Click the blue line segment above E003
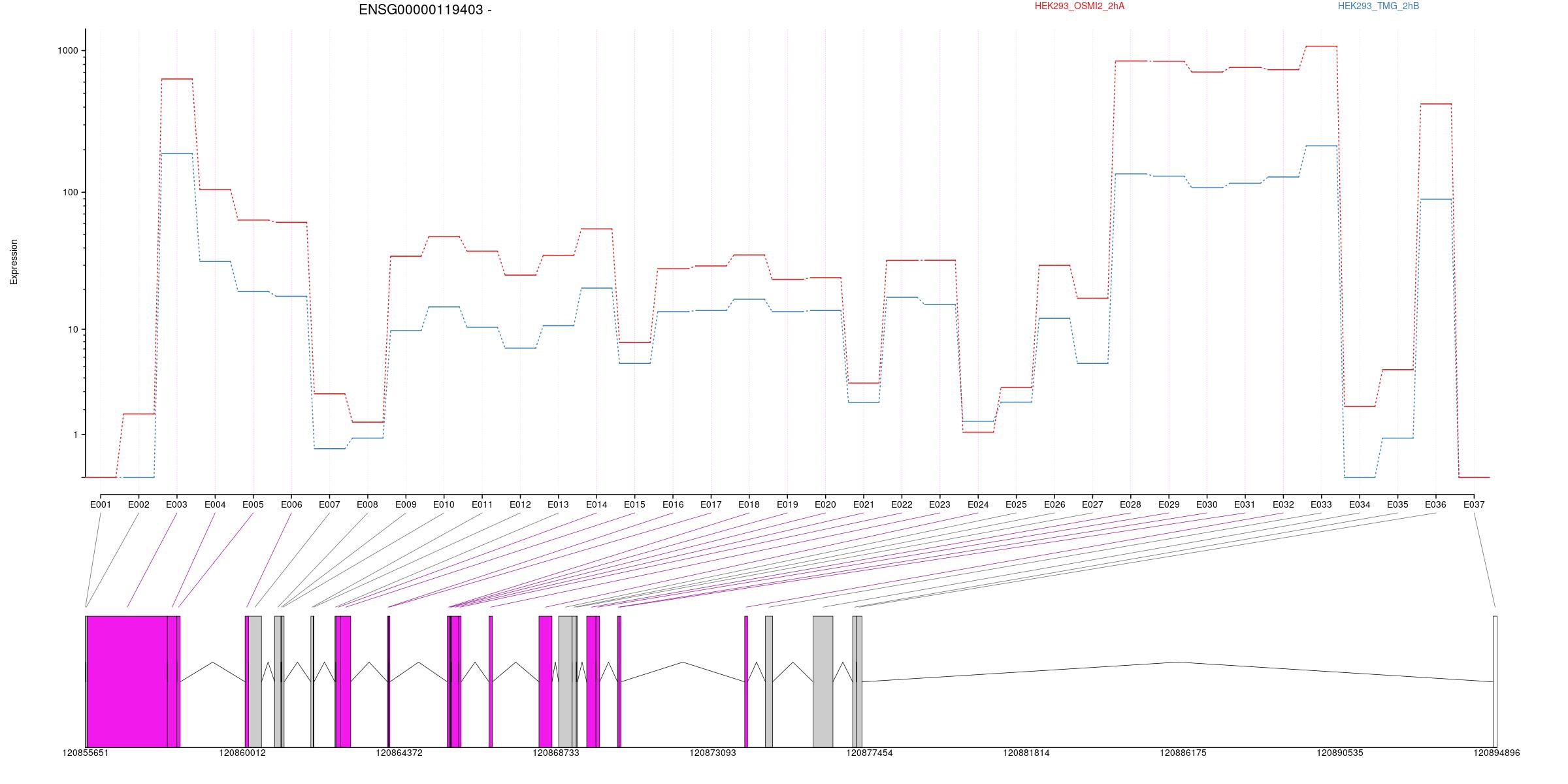 tap(176, 154)
